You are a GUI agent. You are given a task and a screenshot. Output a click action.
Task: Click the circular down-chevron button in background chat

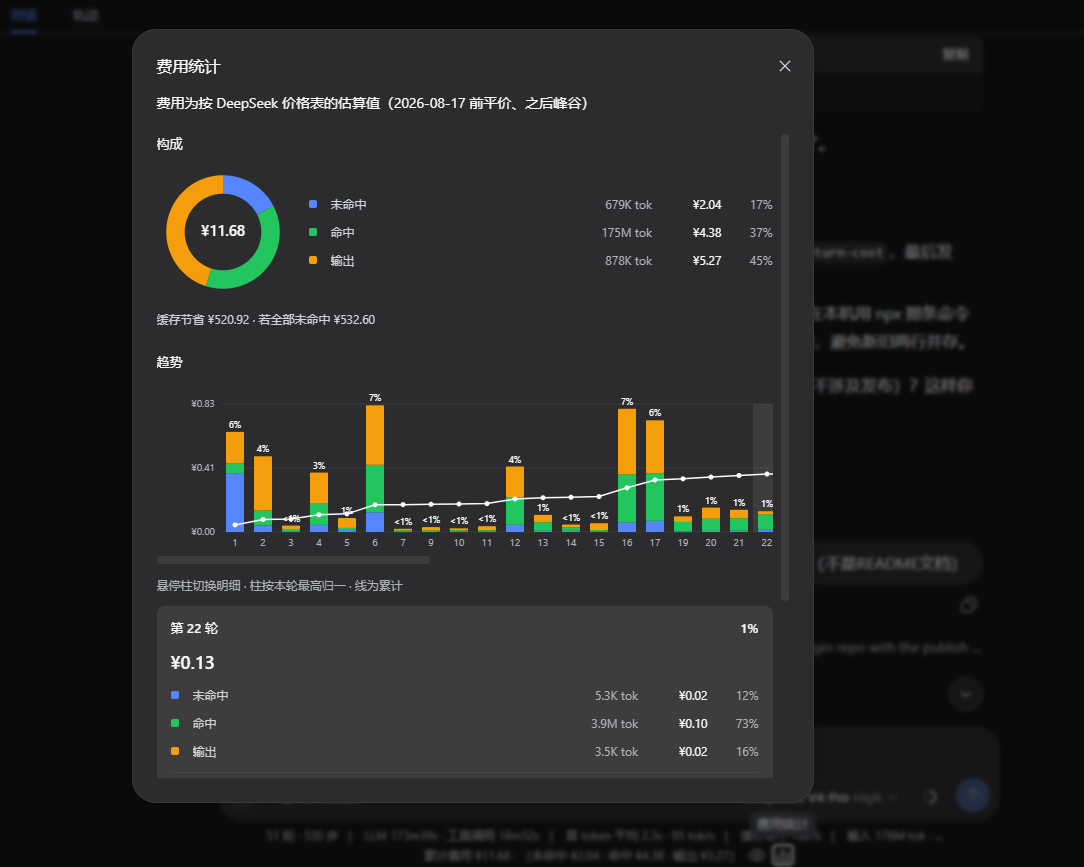[966, 694]
